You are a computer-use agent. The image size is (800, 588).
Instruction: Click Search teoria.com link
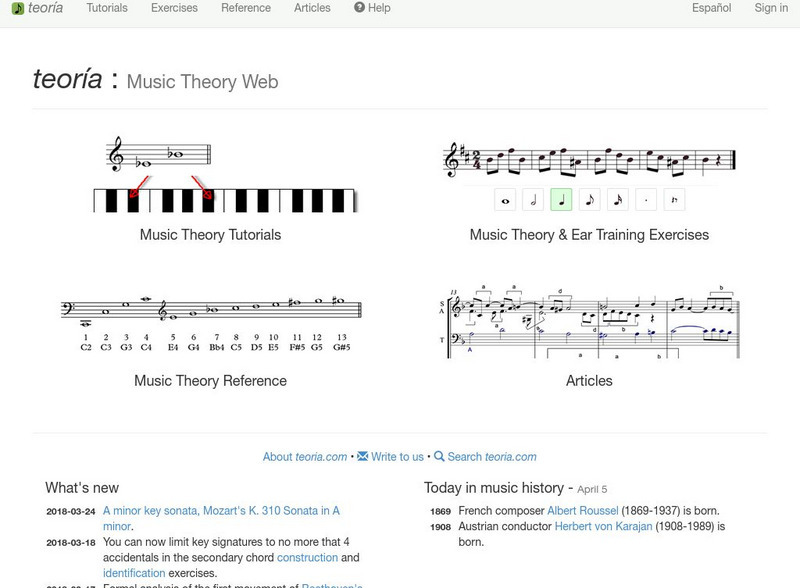(492, 457)
